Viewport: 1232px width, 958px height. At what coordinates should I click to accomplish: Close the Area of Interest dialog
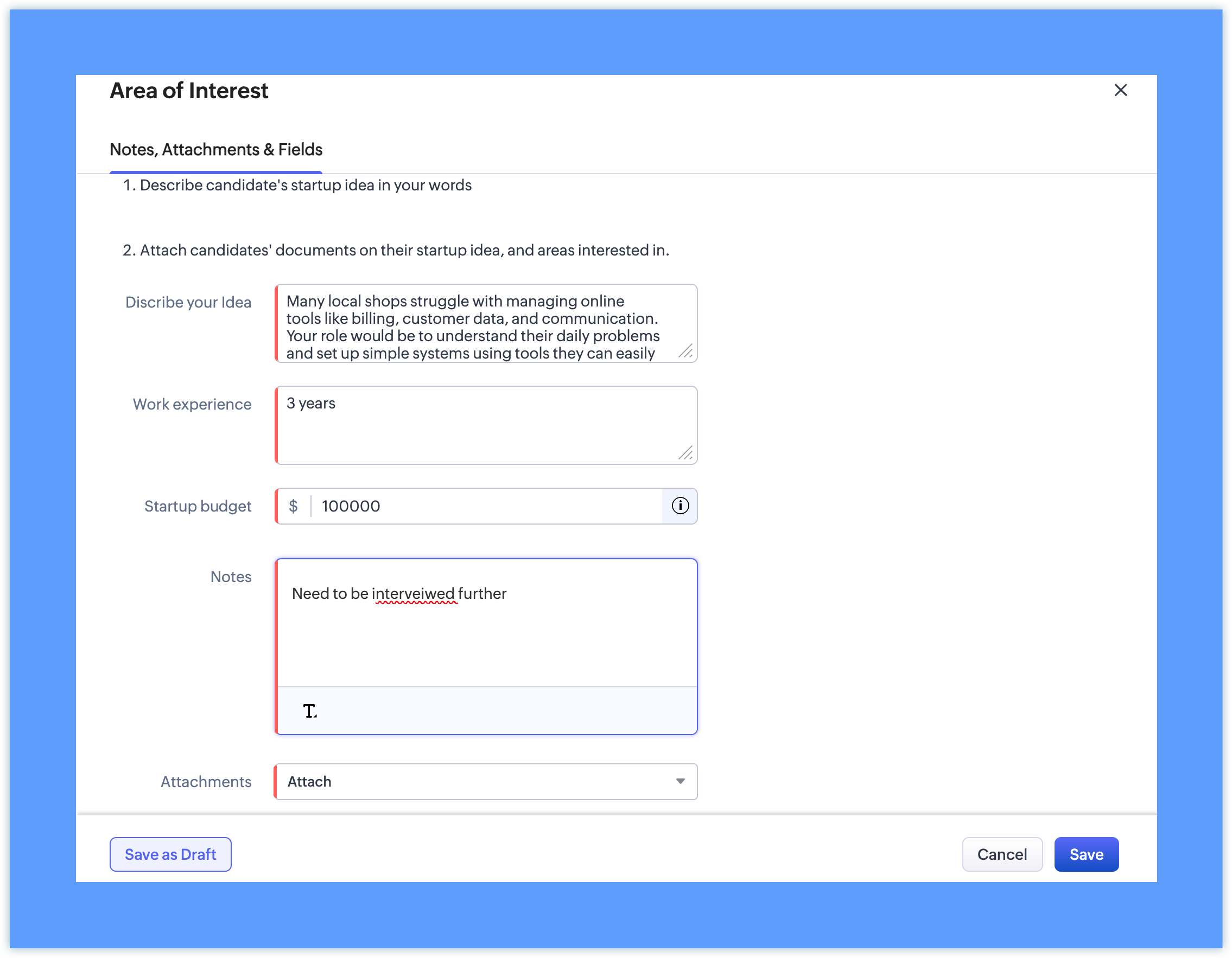pyautogui.click(x=1120, y=90)
